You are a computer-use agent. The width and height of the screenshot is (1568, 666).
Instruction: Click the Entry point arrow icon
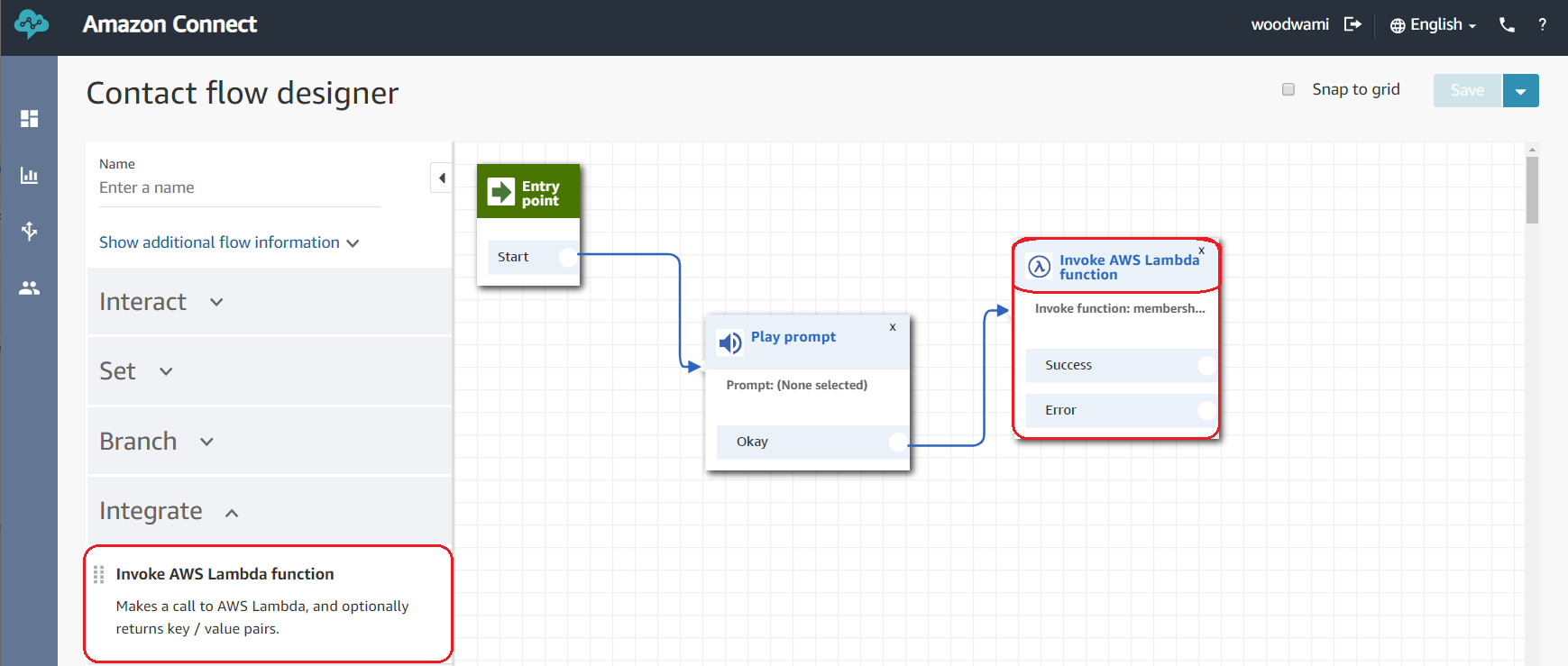[x=500, y=192]
